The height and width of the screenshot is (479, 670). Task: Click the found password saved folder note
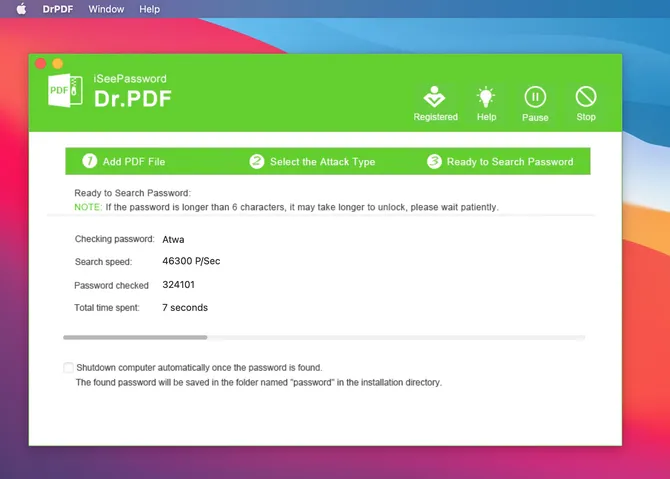pyautogui.click(x=259, y=382)
